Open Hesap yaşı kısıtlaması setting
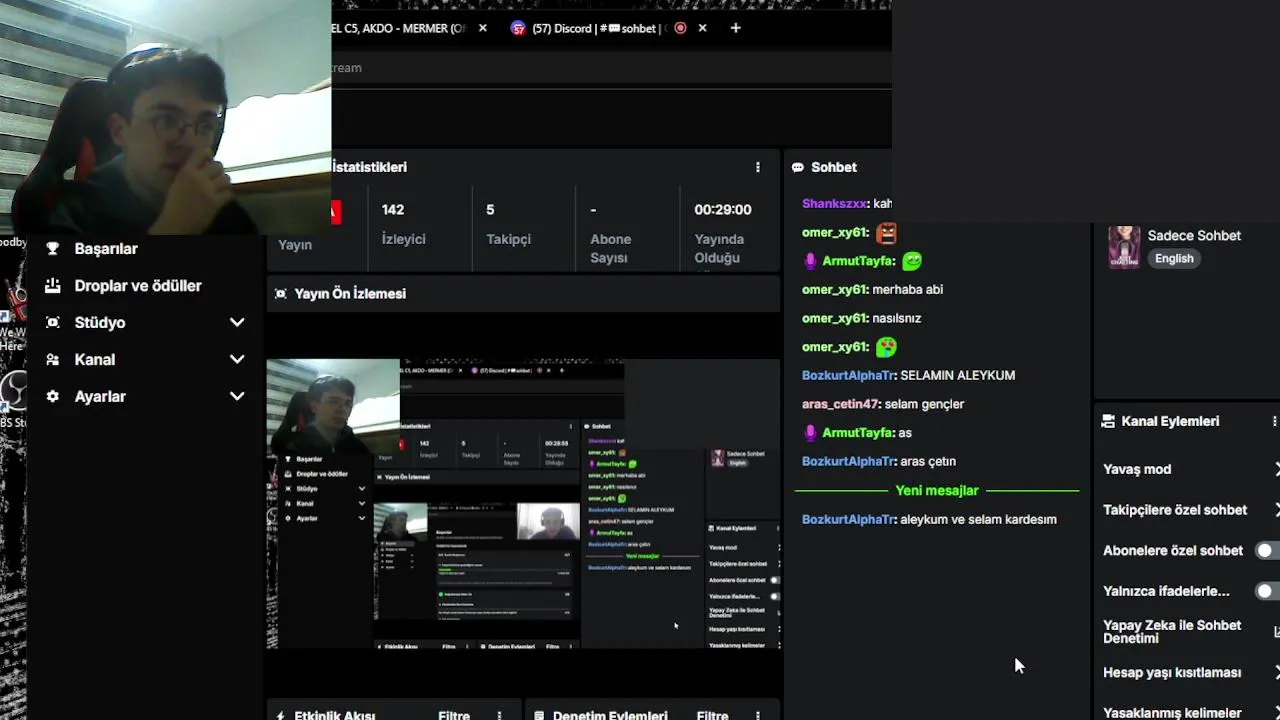This screenshot has height=720, width=1280. (1190, 672)
